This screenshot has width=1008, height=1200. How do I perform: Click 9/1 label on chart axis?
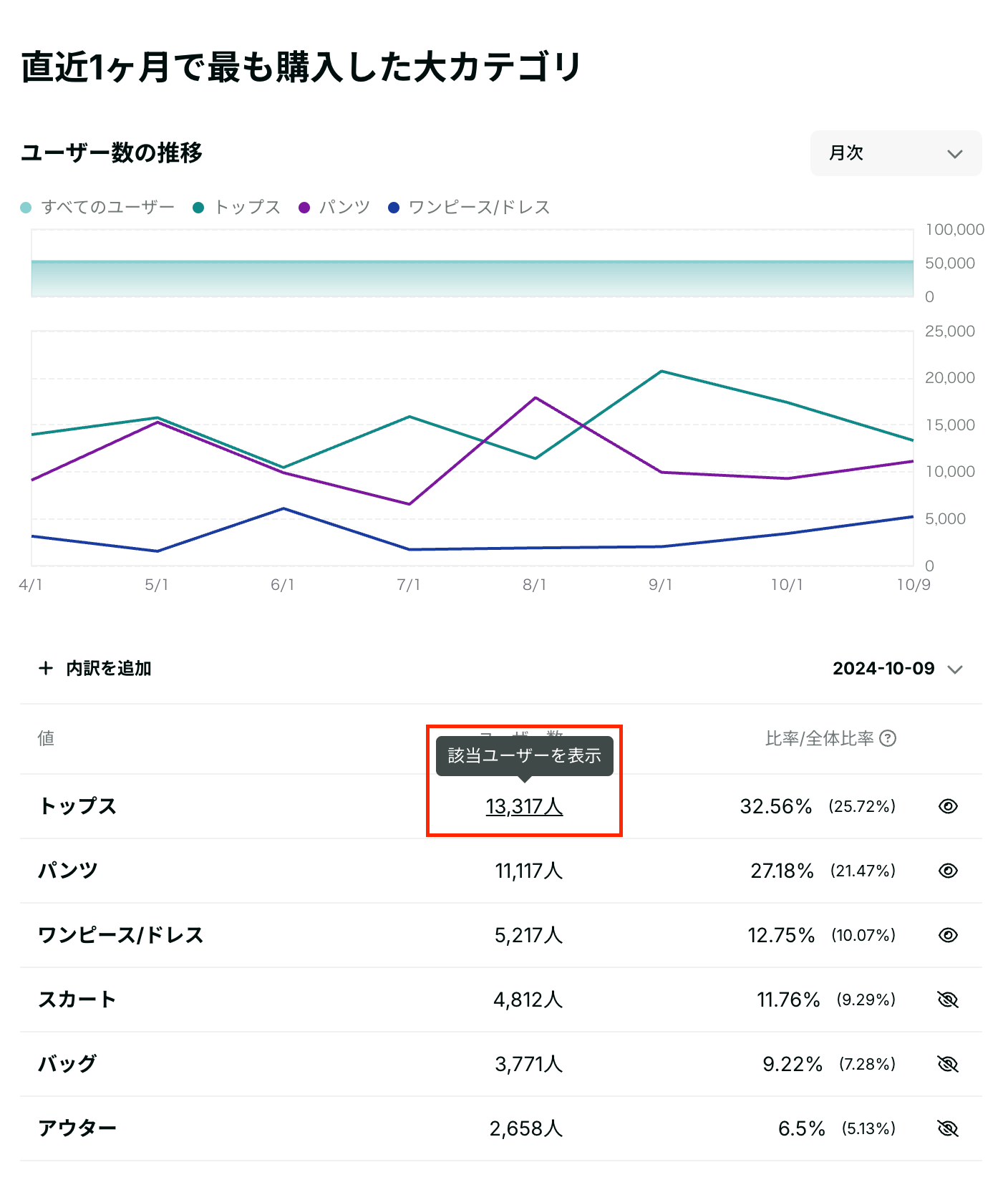point(661,585)
